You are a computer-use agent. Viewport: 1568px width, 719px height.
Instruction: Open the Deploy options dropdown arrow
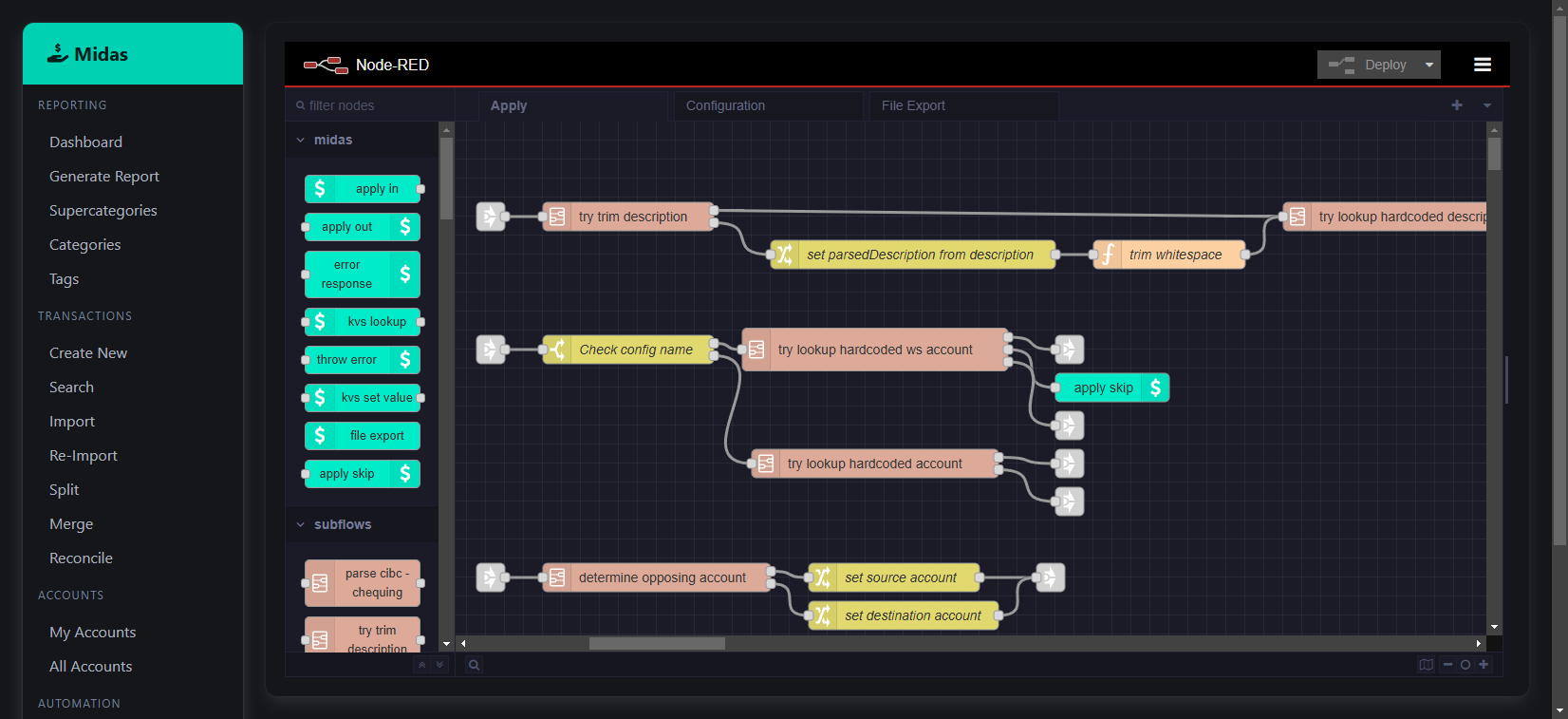tap(1429, 65)
